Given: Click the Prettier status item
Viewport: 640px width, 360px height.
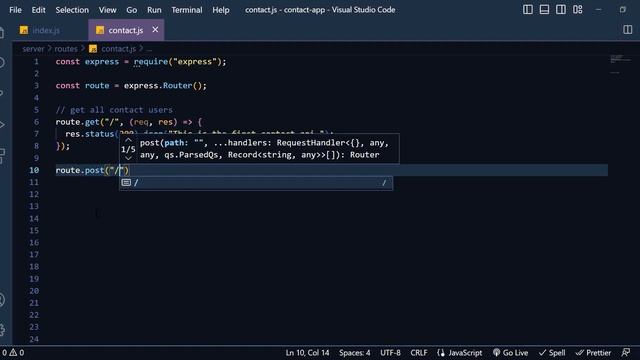Looking at the screenshot, I should pos(593,353).
